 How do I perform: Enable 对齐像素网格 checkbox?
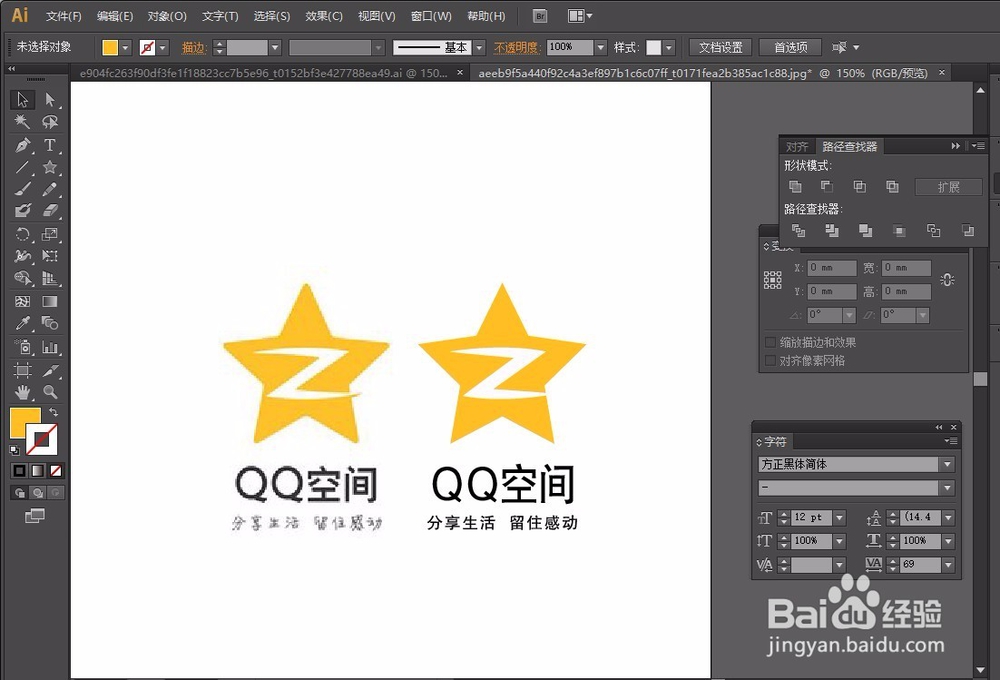[770, 360]
